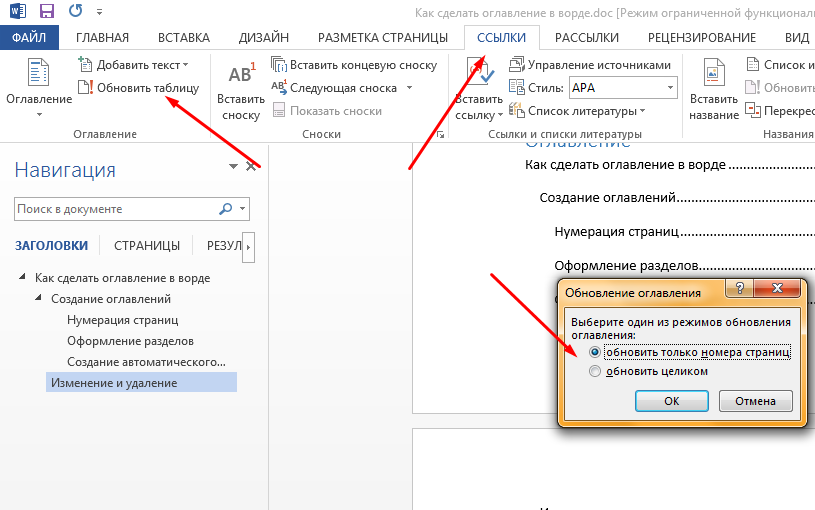Close the Обновление оглавления dialog
The width and height of the screenshot is (815, 510).
[x=777, y=289]
